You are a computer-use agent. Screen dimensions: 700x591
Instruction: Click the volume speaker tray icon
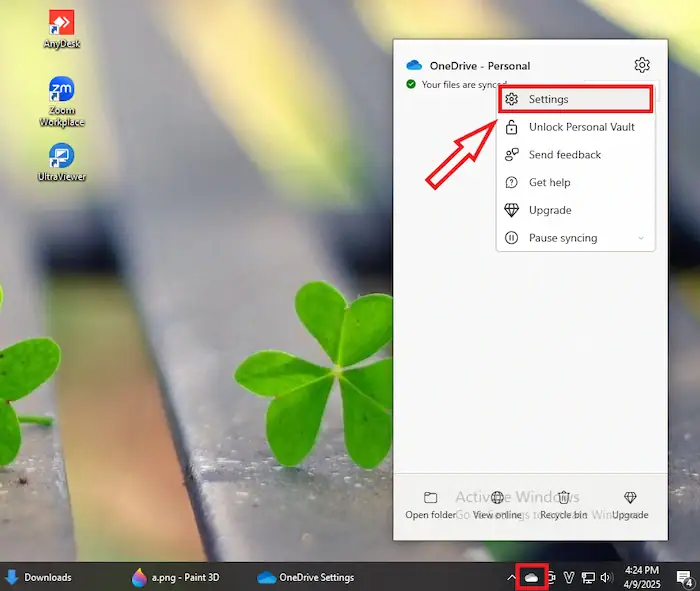tap(606, 577)
